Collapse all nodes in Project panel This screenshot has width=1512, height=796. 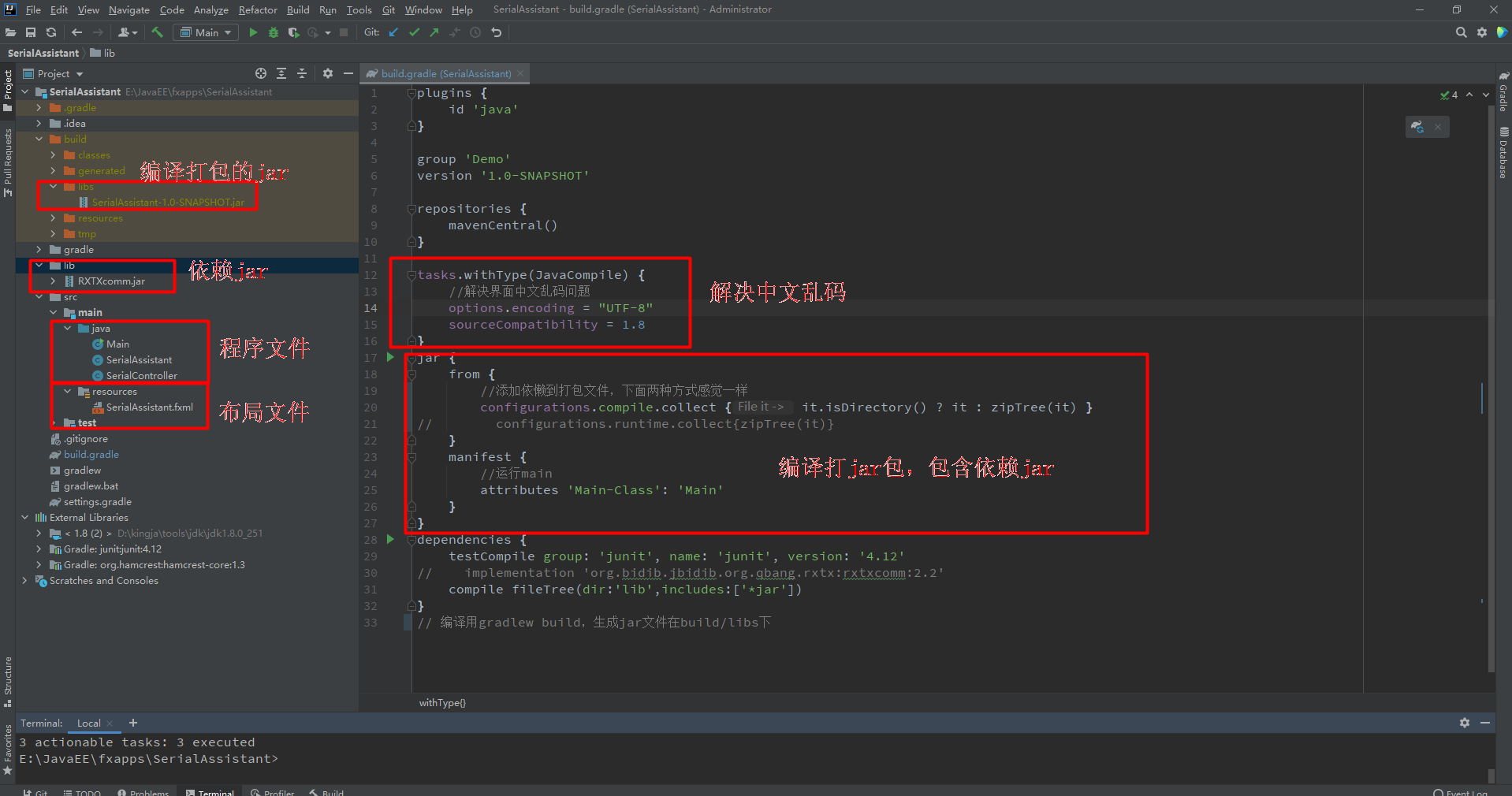click(302, 73)
